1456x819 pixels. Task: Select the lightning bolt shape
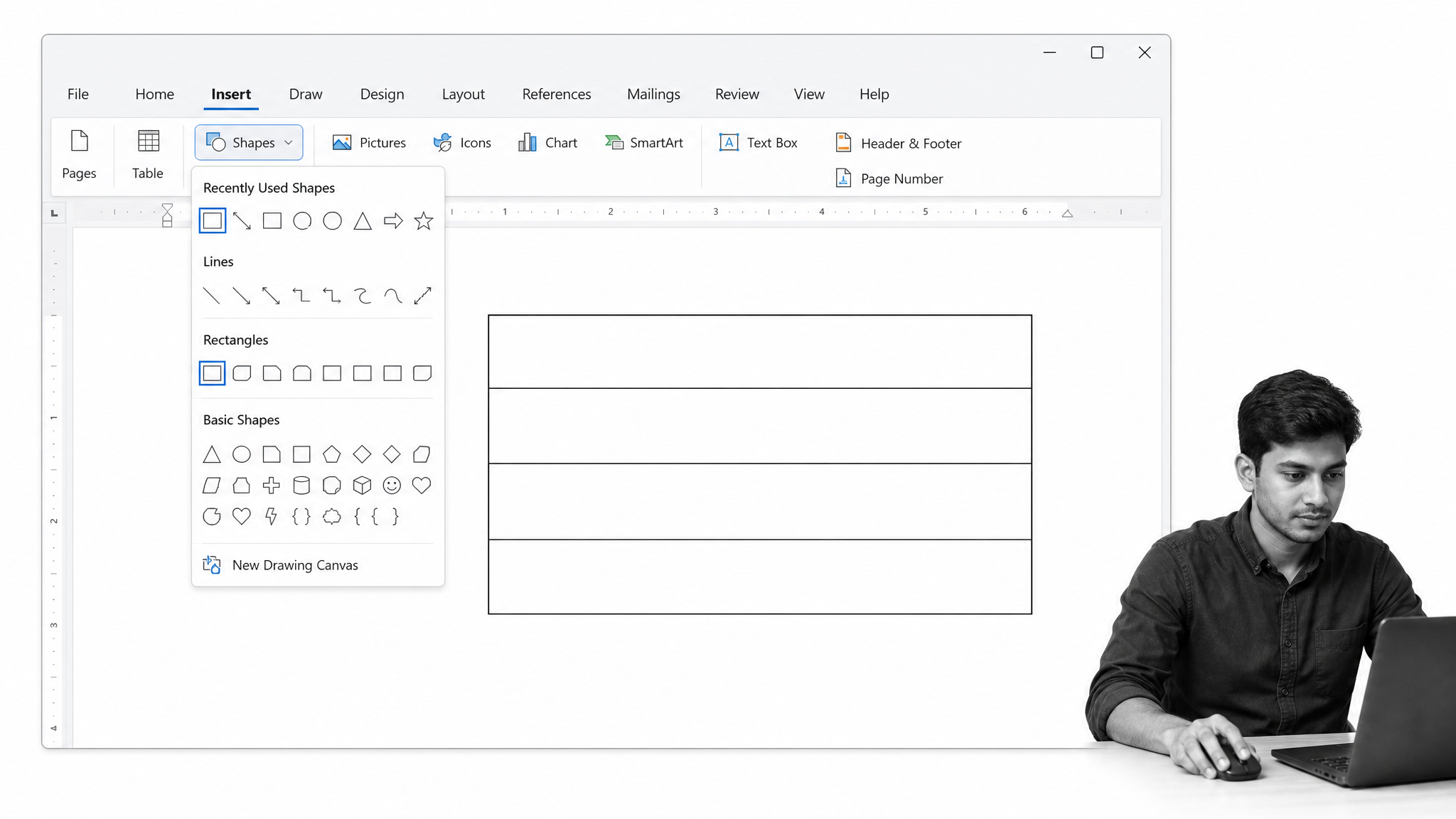(271, 516)
